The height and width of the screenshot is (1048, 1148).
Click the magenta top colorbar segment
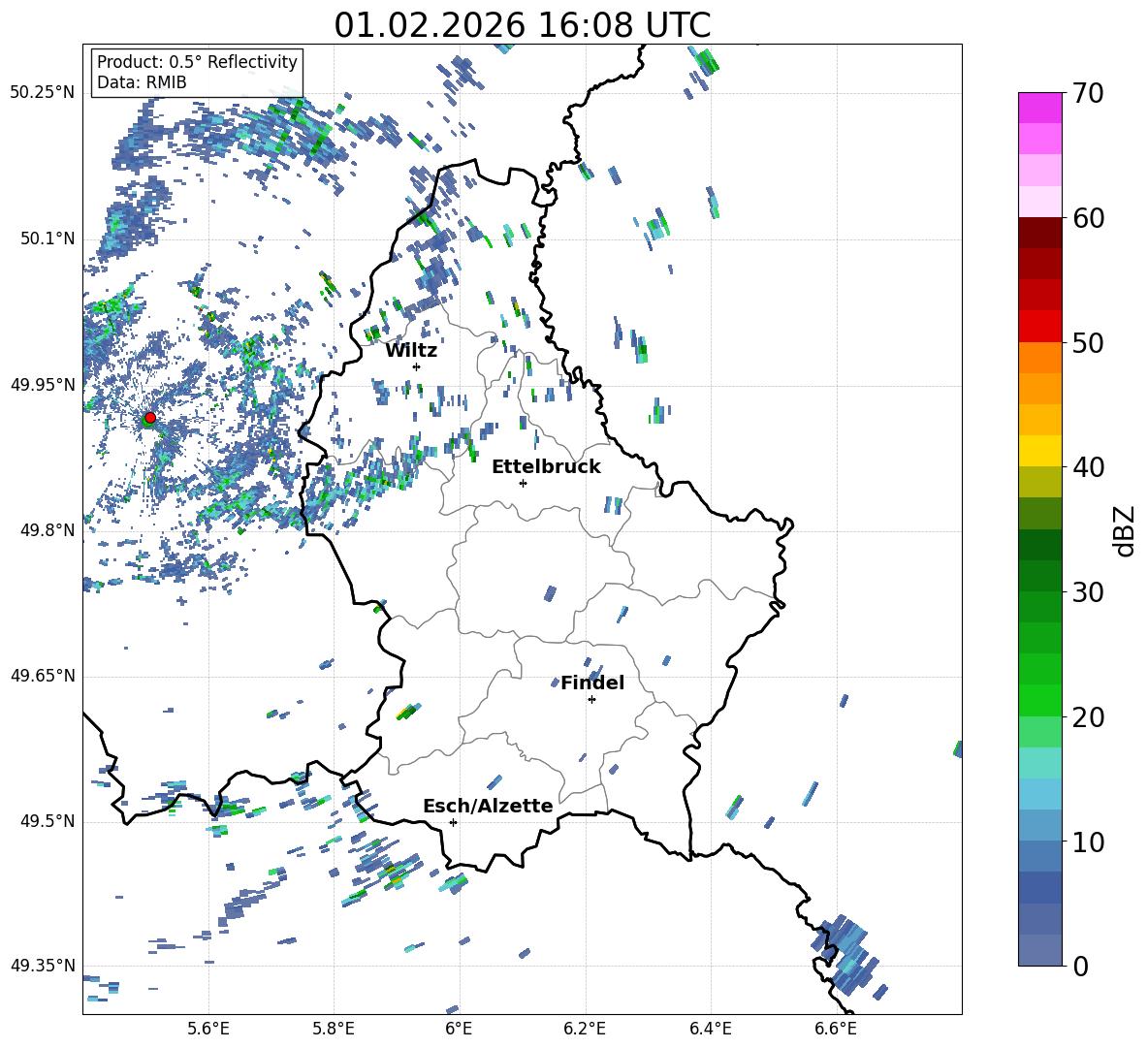(x=1039, y=108)
